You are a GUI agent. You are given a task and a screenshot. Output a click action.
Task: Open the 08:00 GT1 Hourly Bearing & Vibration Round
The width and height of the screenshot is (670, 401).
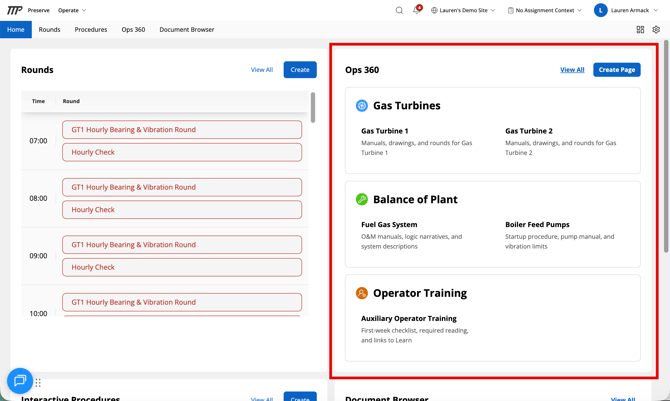point(182,187)
